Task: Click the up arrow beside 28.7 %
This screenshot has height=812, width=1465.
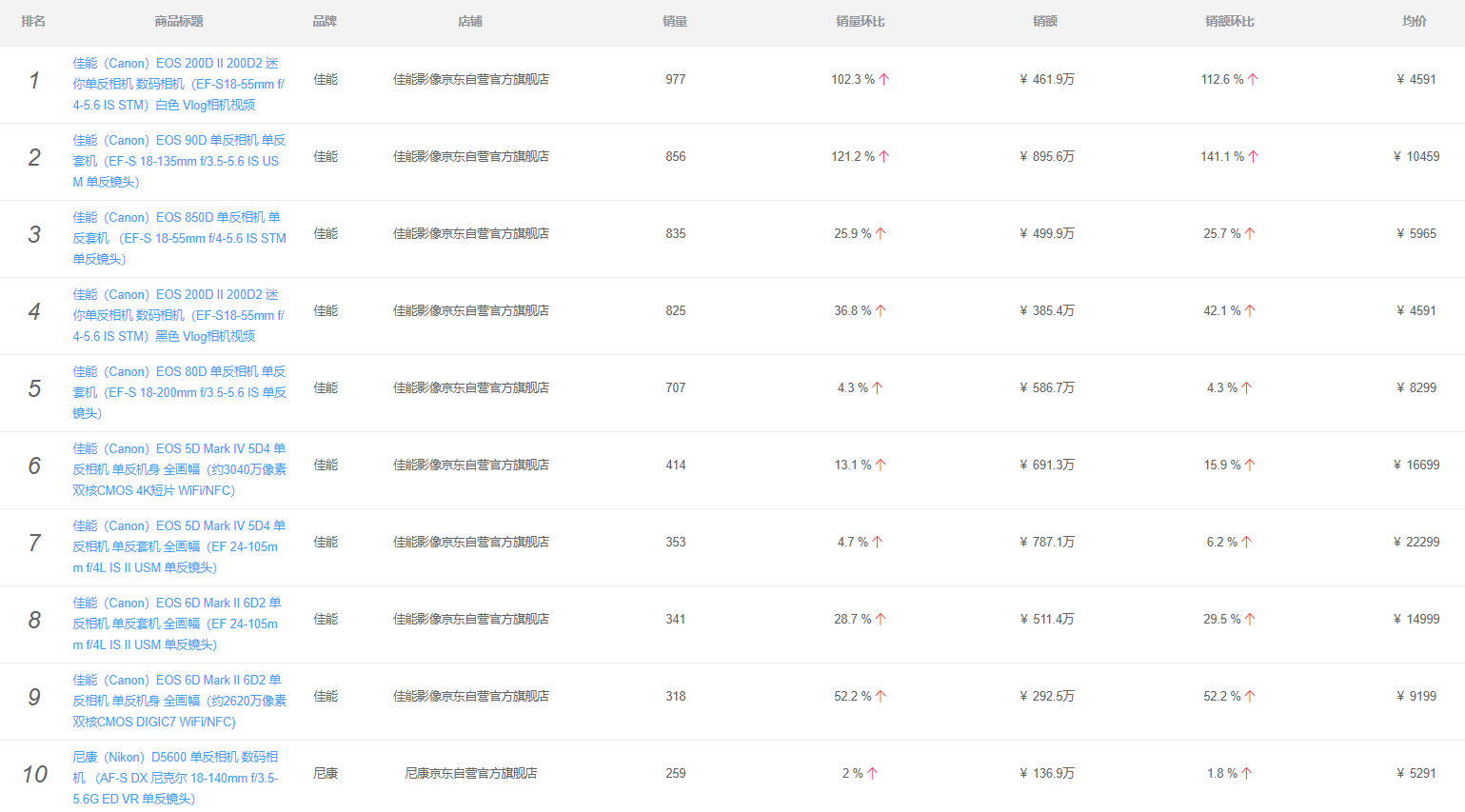Action: pyautogui.click(x=881, y=620)
